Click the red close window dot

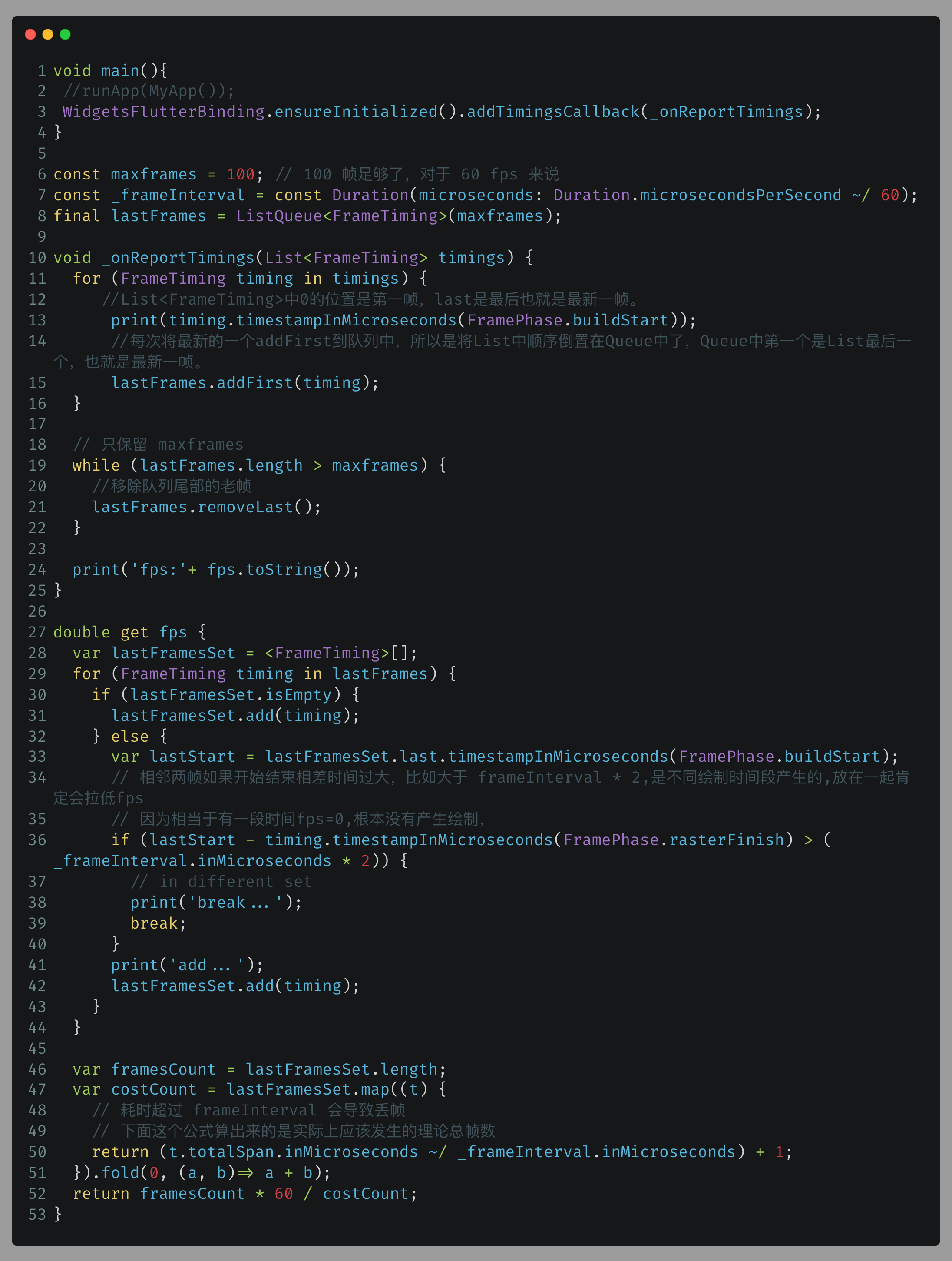click(31, 35)
